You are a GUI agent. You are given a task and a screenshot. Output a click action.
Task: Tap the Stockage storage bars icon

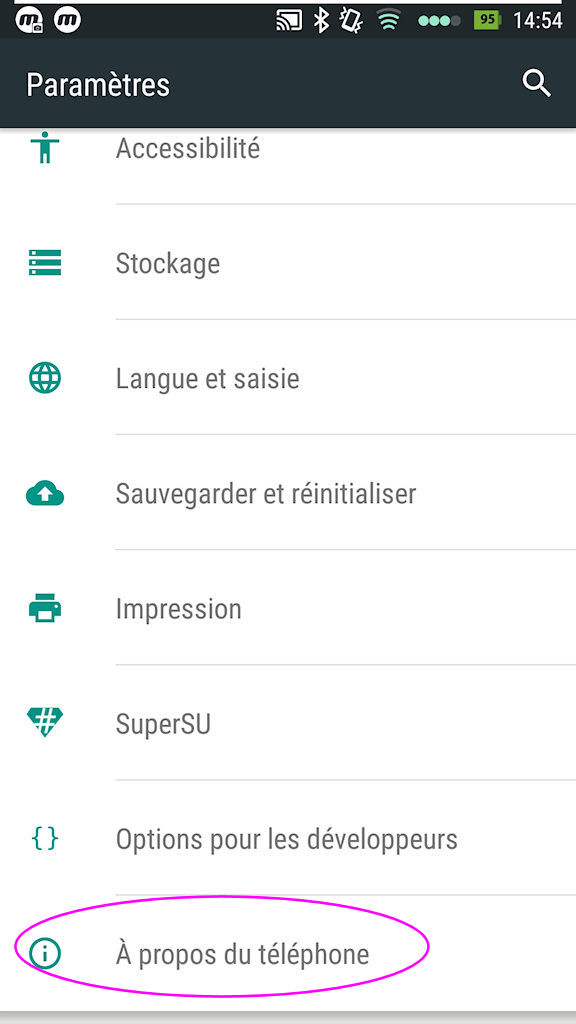click(x=45, y=263)
